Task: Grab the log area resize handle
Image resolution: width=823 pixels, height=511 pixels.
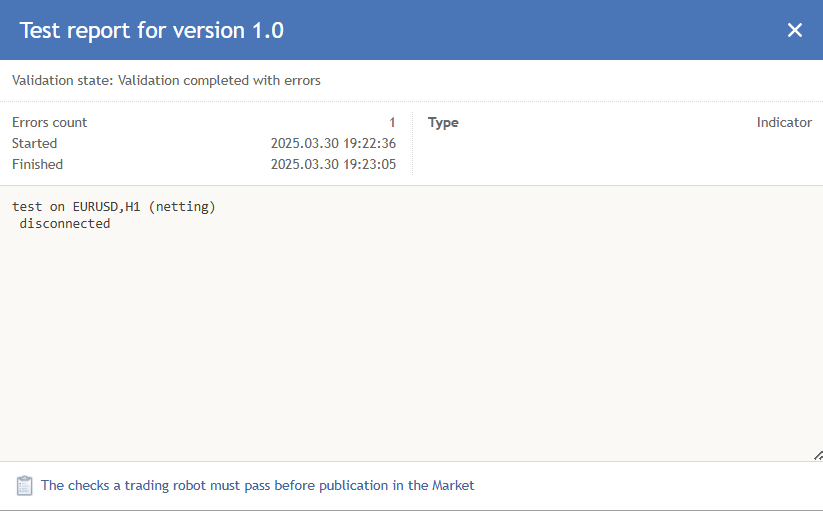Action: [818, 455]
